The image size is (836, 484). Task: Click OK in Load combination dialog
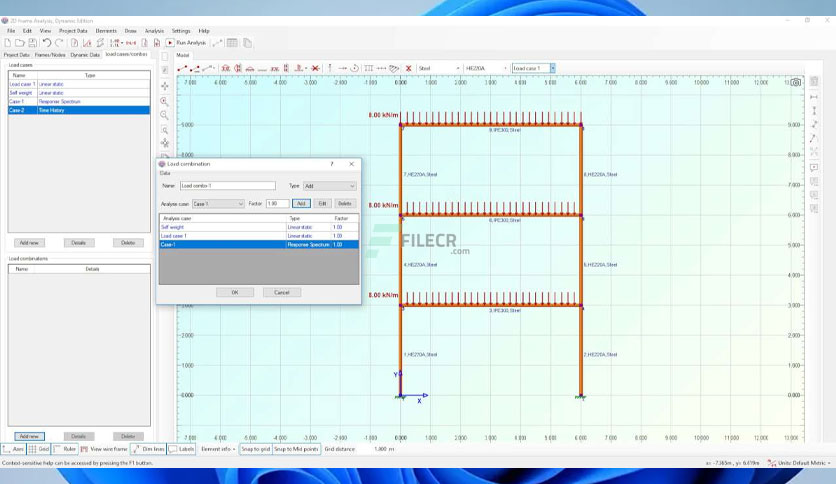tap(235, 293)
